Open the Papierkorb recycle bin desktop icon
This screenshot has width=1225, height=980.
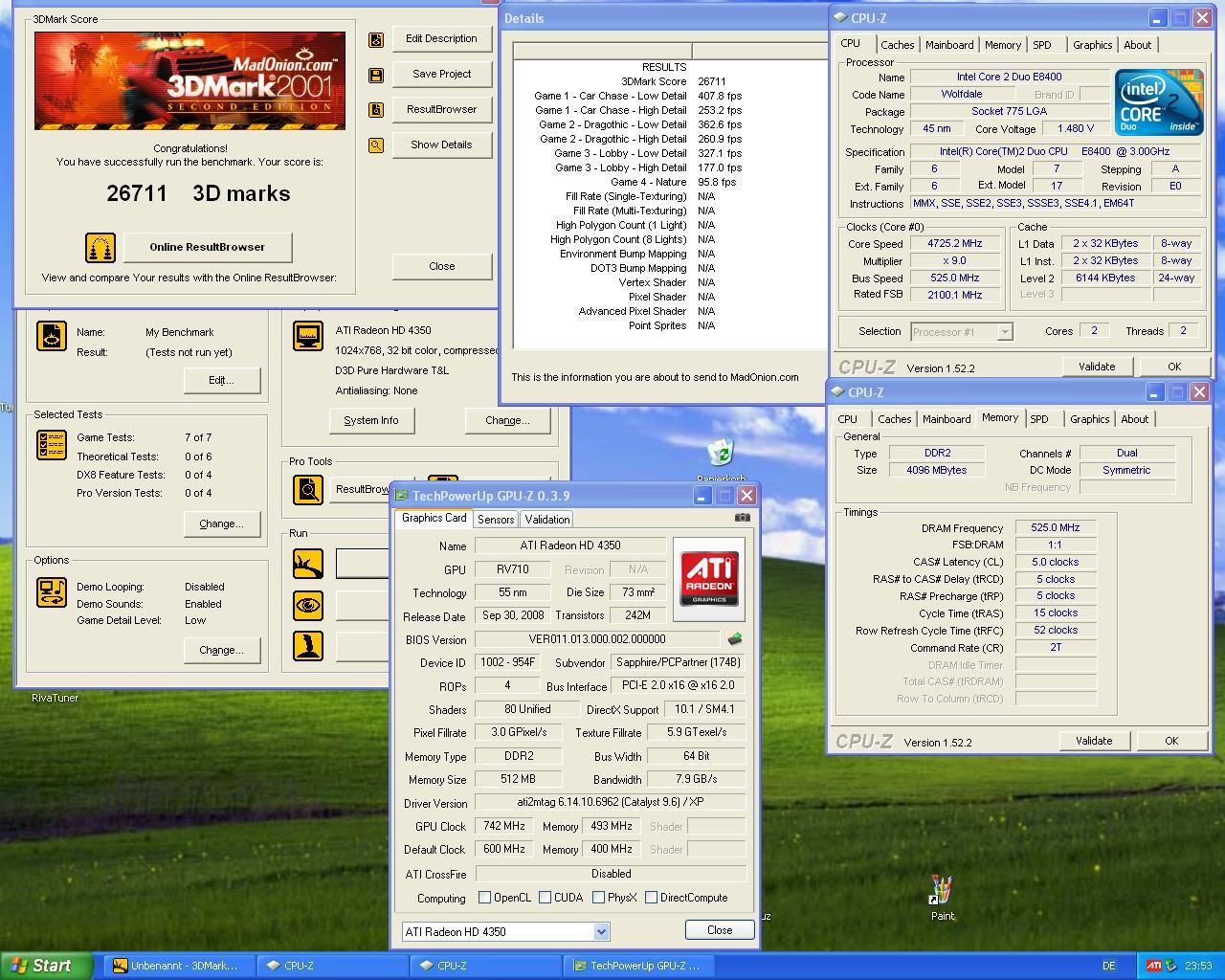point(720,453)
